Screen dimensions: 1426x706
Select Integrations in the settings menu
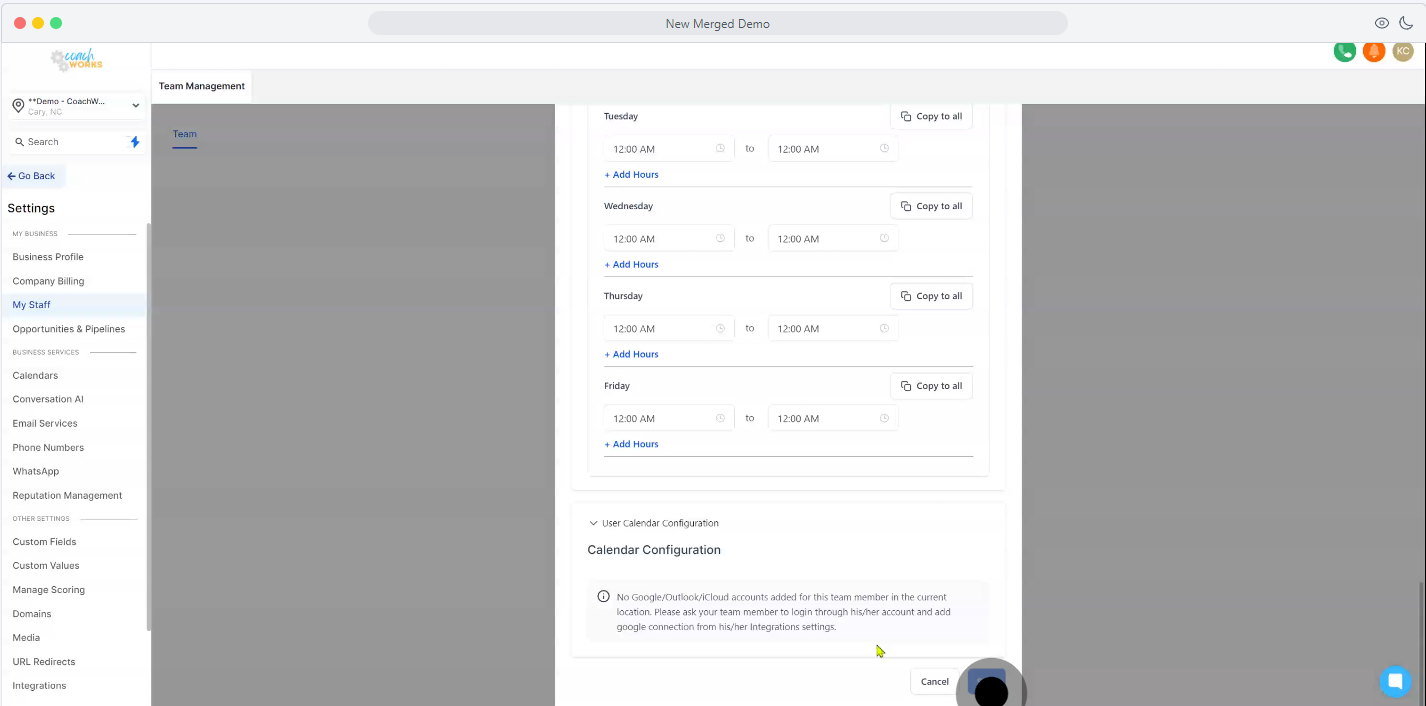click(x=39, y=686)
